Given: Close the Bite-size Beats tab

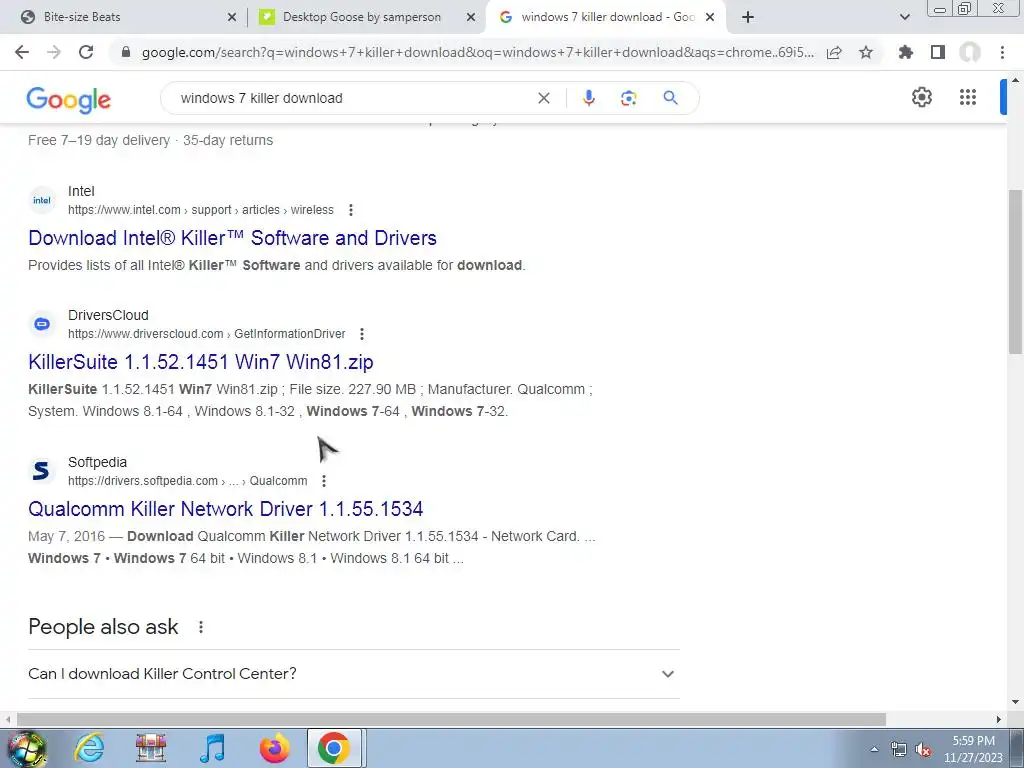Looking at the screenshot, I should [232, 18].
